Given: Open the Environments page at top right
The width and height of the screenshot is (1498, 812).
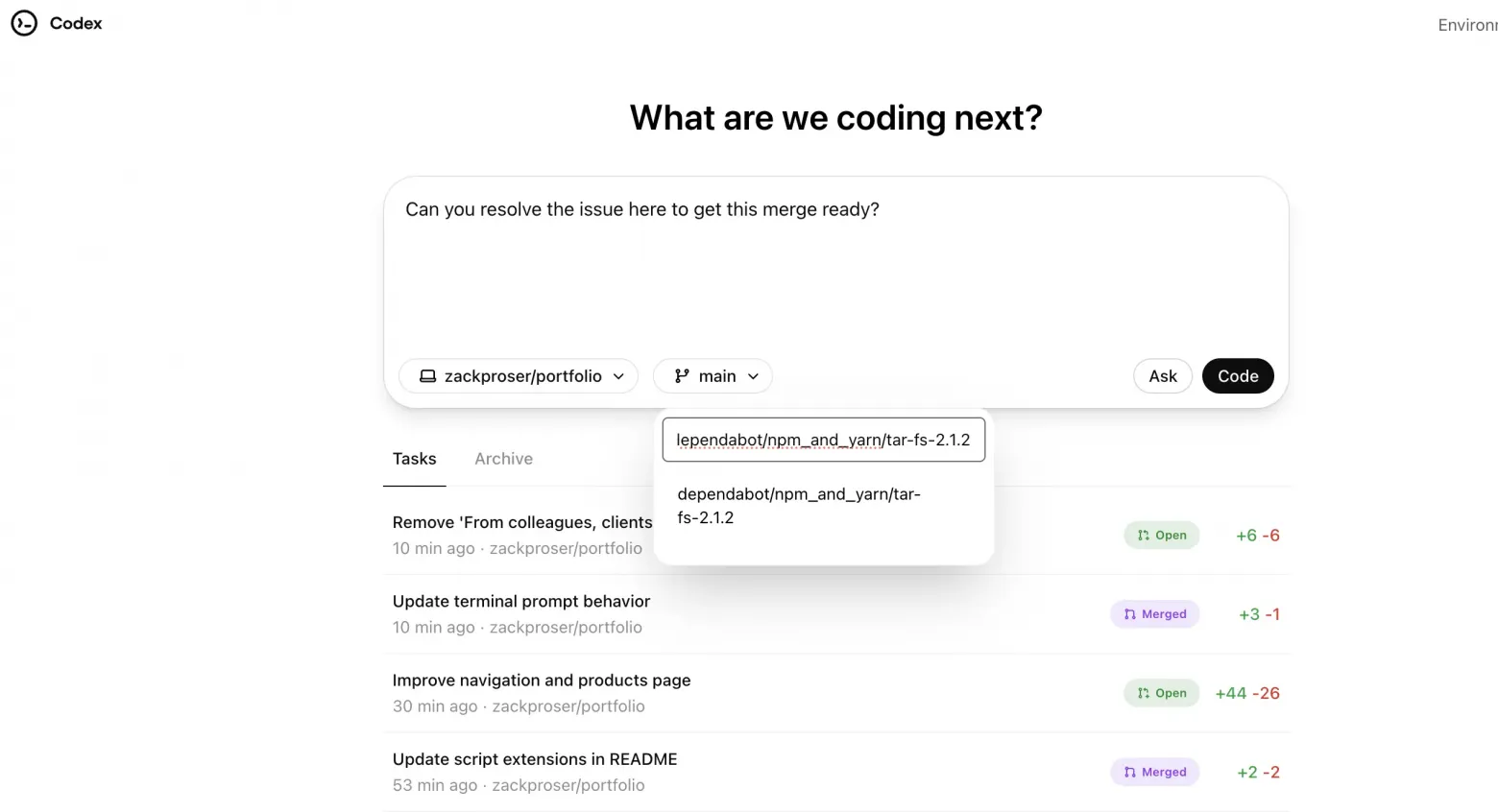Looking at the screenshot, I should [1467, 24].
